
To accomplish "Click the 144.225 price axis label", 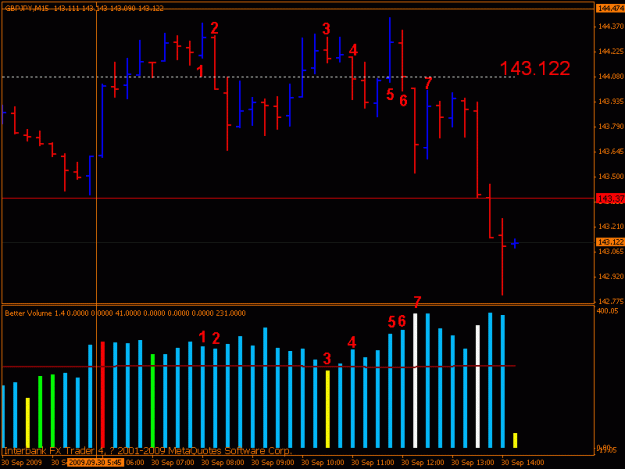I will pyautogui.click(x=611, y=51).
